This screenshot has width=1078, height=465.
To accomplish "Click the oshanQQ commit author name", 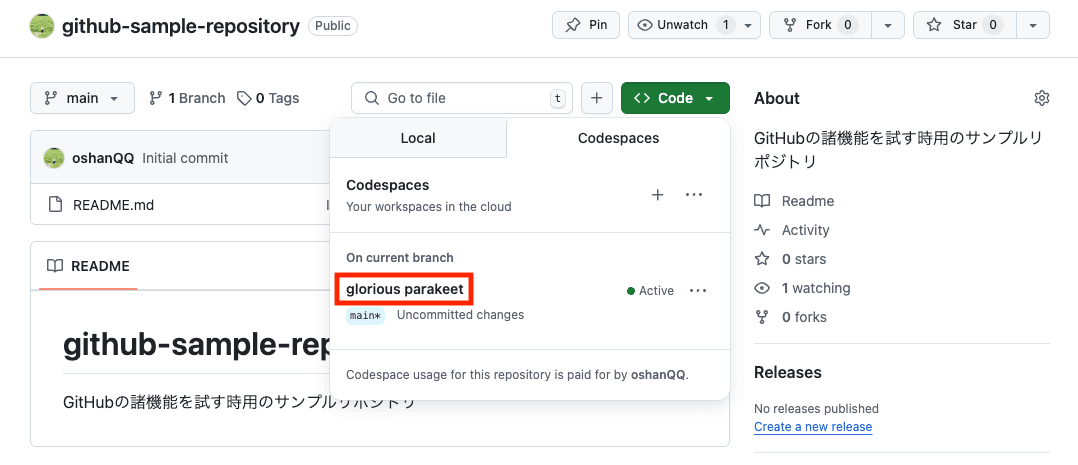I will (x=103, y=158).
